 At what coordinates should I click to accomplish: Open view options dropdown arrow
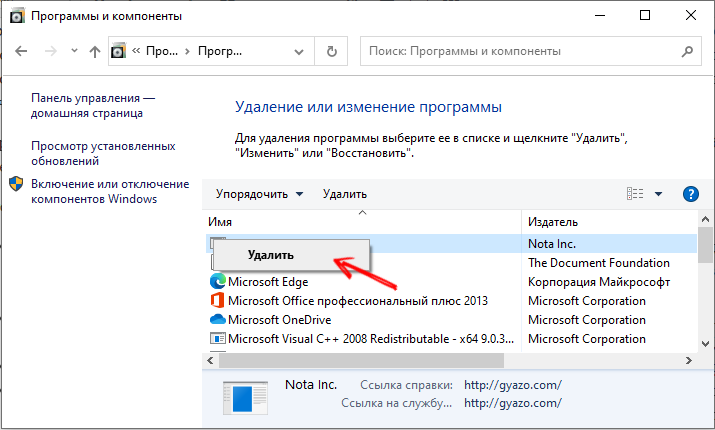(x=658, y=194)
